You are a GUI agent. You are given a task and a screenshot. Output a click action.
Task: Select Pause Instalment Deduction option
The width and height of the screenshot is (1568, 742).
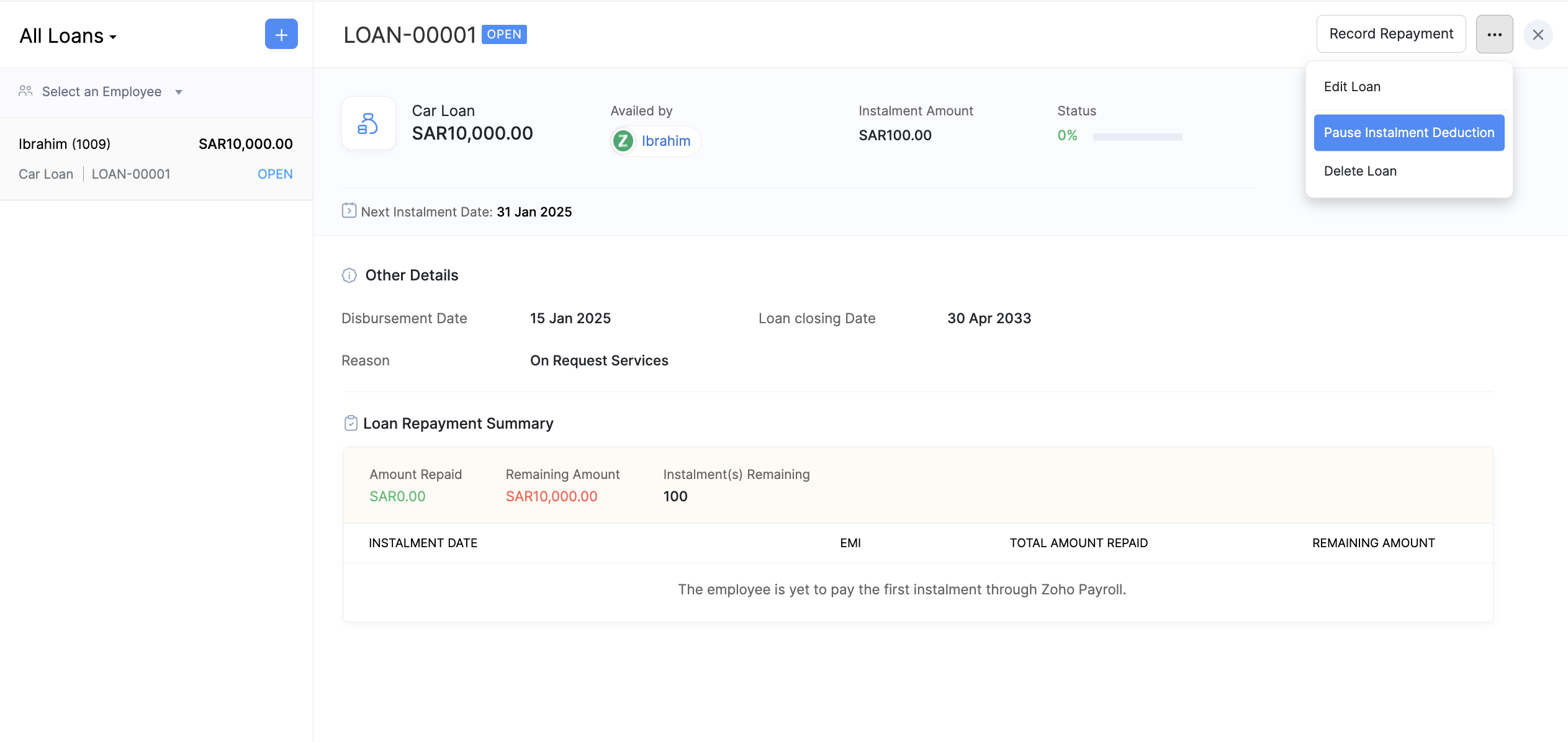coord(1408,133)
